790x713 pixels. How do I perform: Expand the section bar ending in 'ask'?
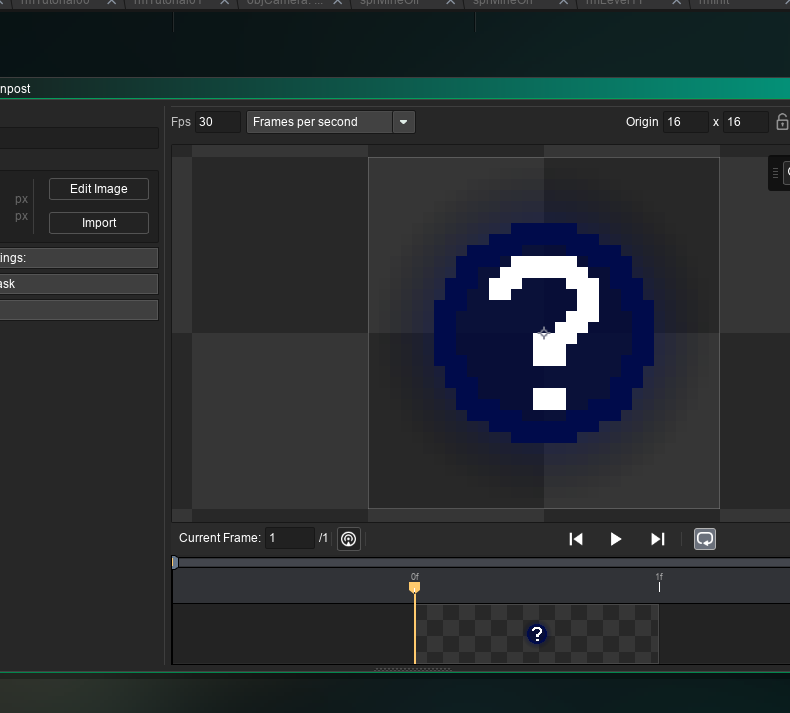point(79,284)
